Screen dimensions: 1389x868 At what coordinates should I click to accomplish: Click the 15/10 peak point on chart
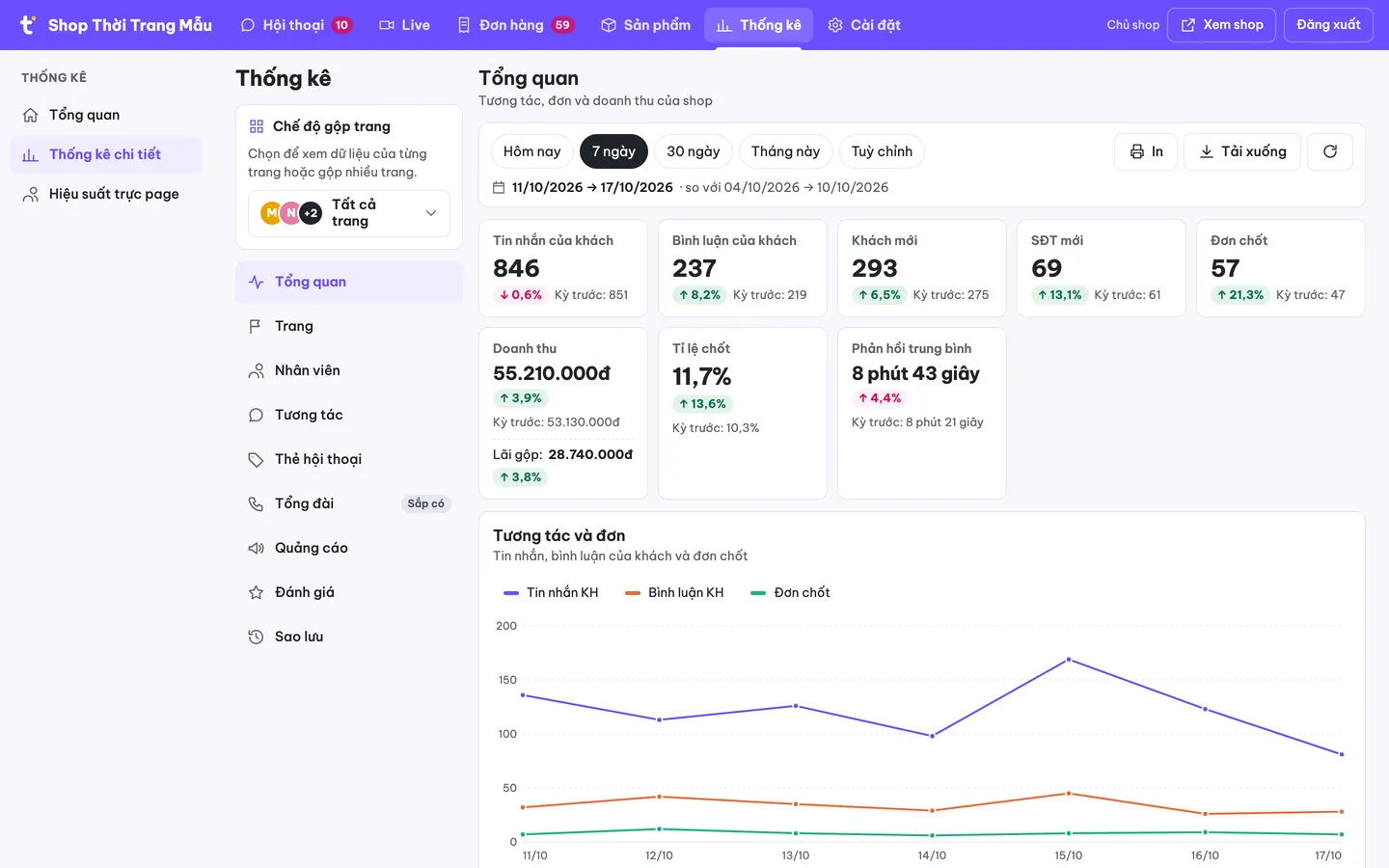[x=1069, y=660]
